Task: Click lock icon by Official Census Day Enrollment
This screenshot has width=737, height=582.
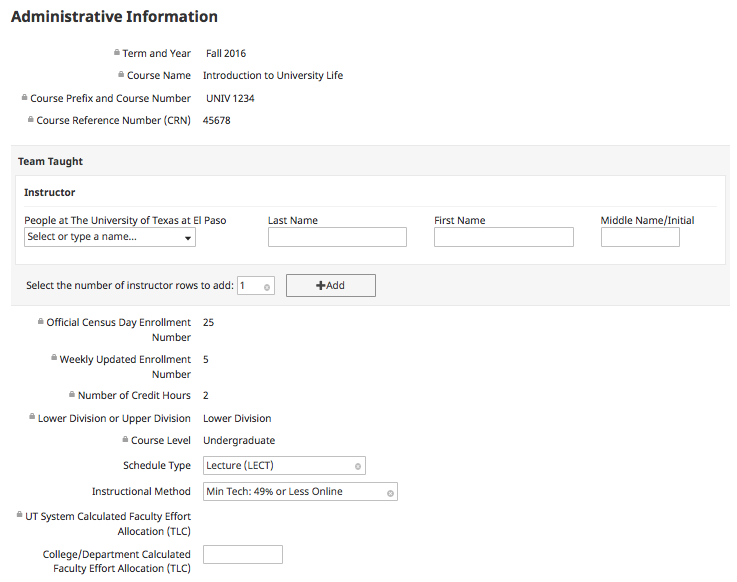Action: tap(41, 321)
